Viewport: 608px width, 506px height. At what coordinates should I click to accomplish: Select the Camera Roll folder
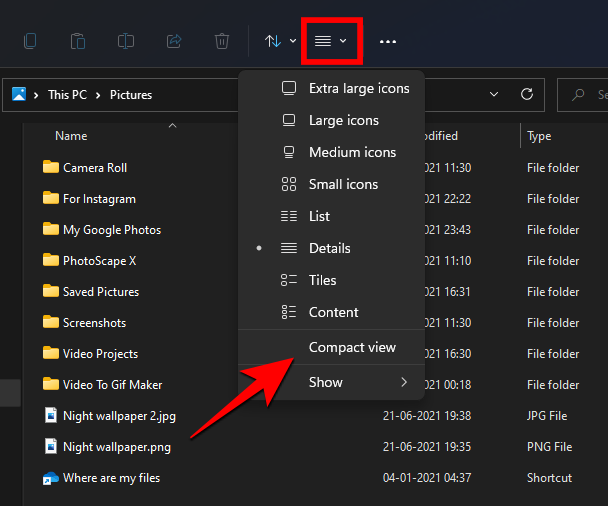tap(95, 168)
